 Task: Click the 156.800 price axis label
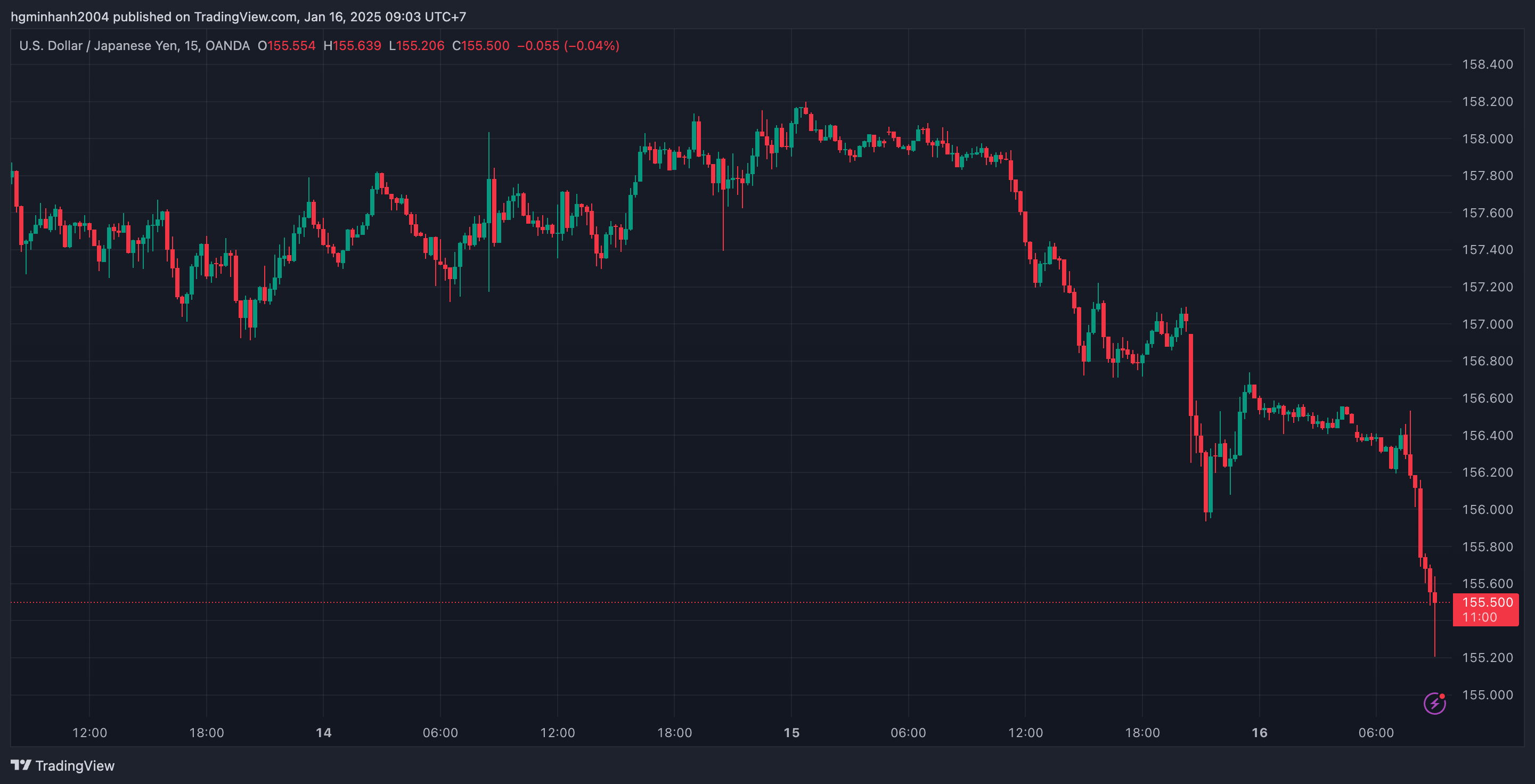(x=1487, y=361)
